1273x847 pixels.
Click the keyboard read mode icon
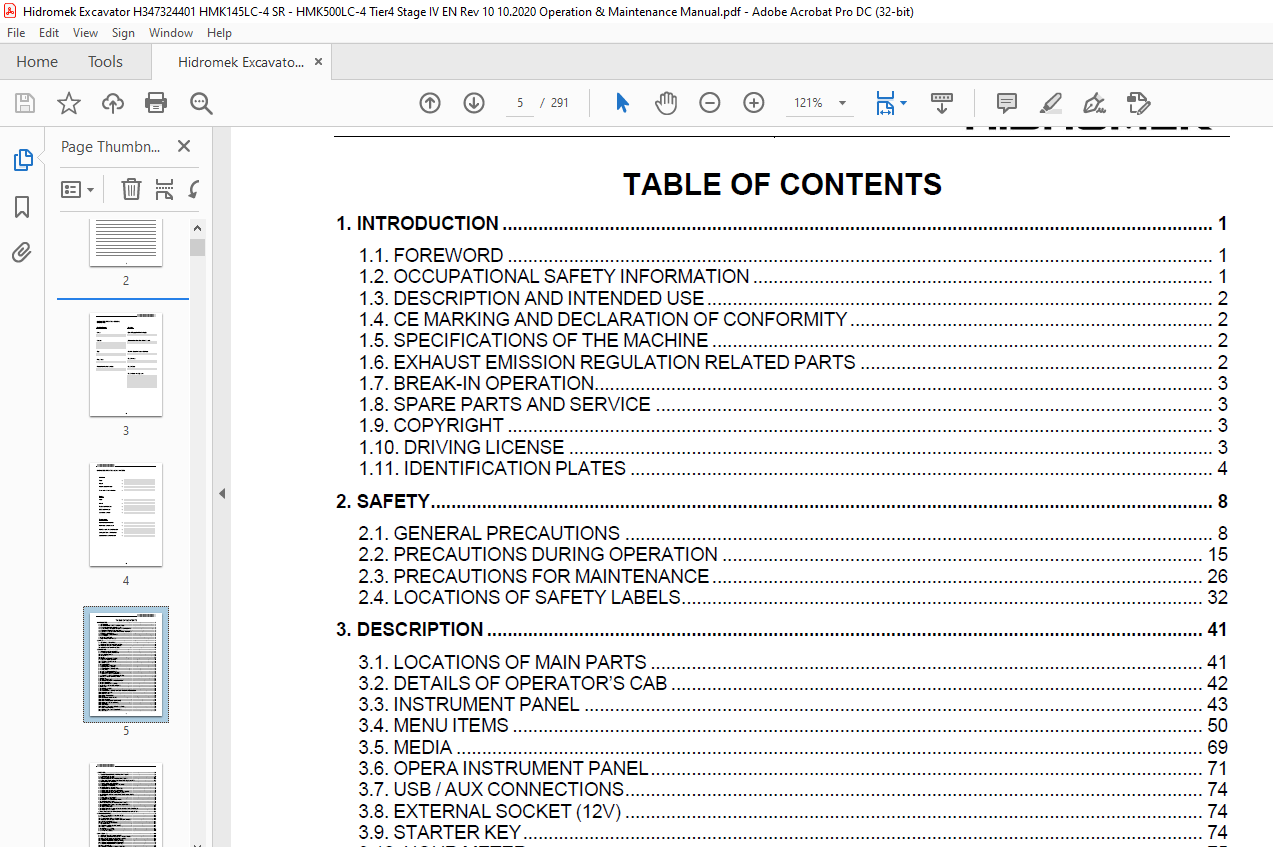(x=942, y=103)
